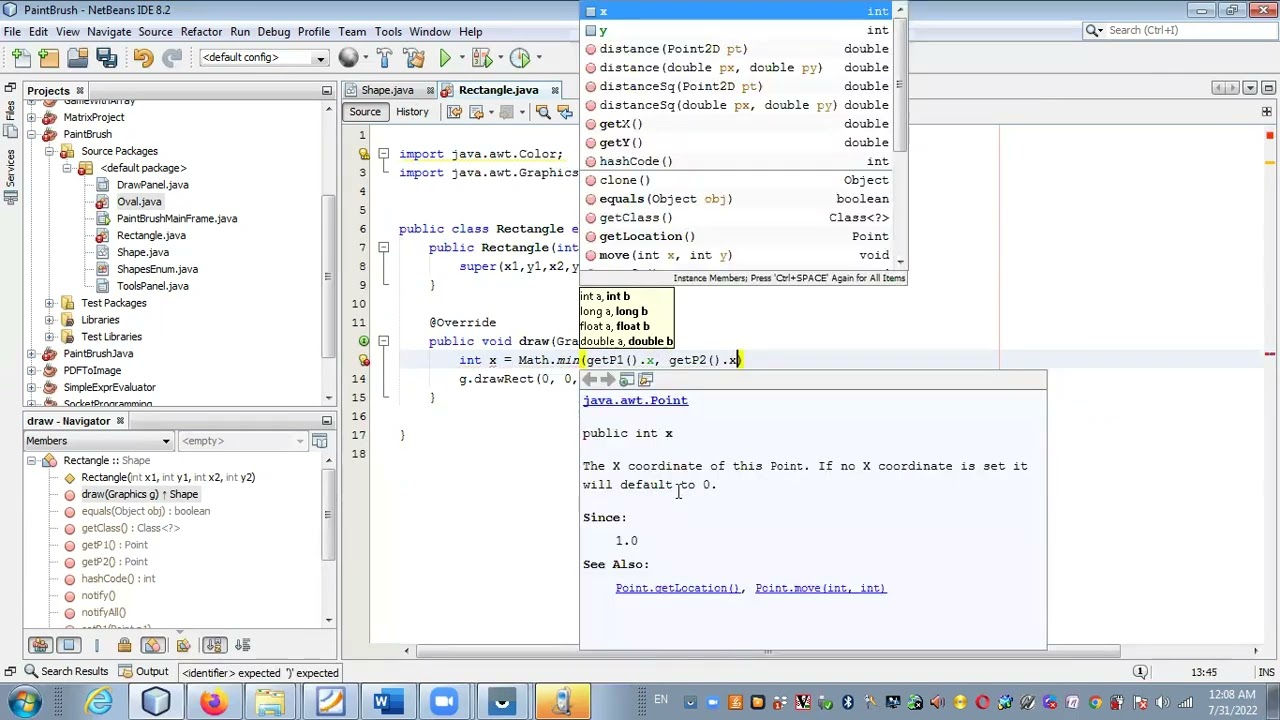The image size is (1280, 720).
Task: Click back arrow in Javadoc popup
Action: (590, 380)
